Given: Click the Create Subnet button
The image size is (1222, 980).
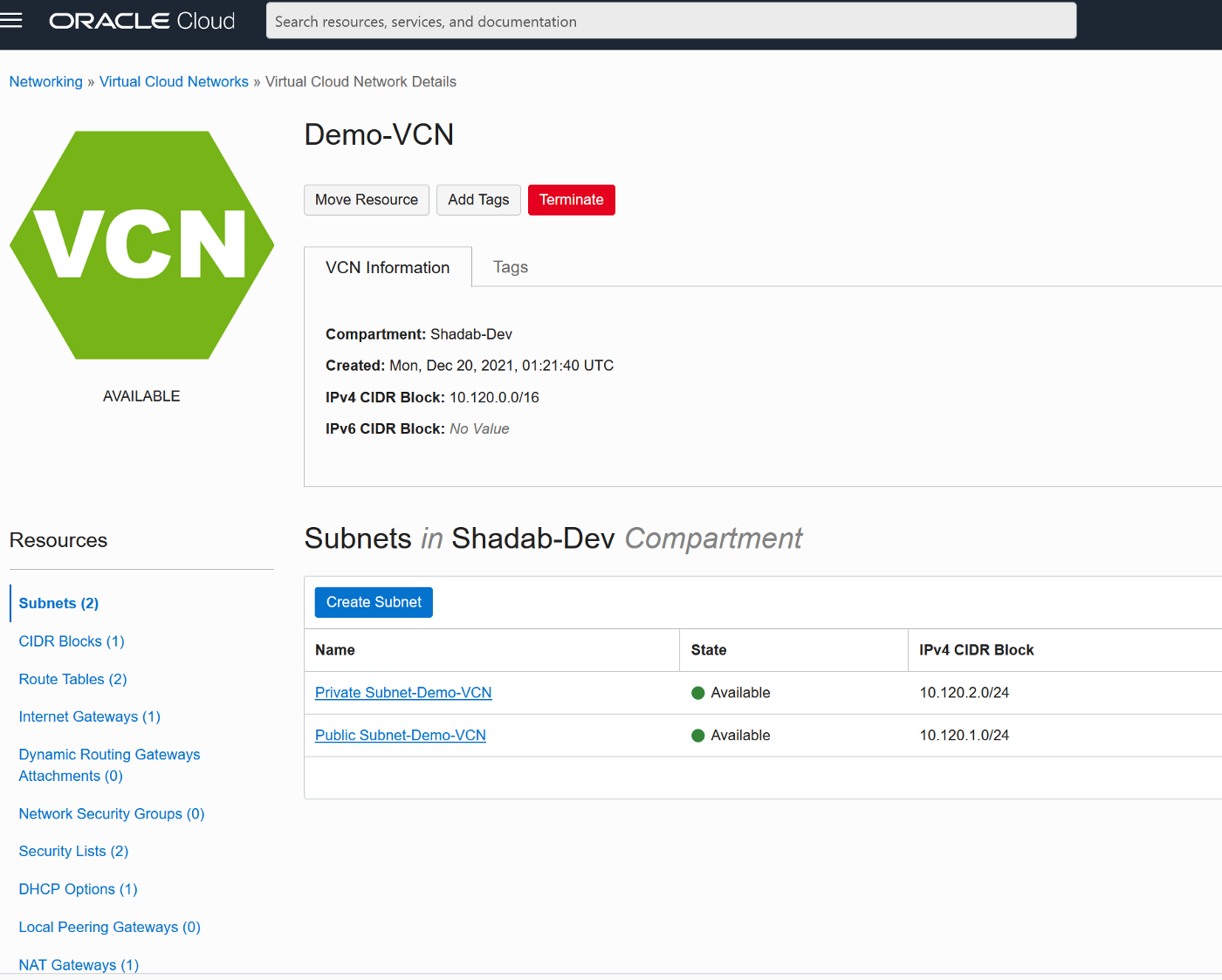Looking at the screenshot, I should point(374,602).
